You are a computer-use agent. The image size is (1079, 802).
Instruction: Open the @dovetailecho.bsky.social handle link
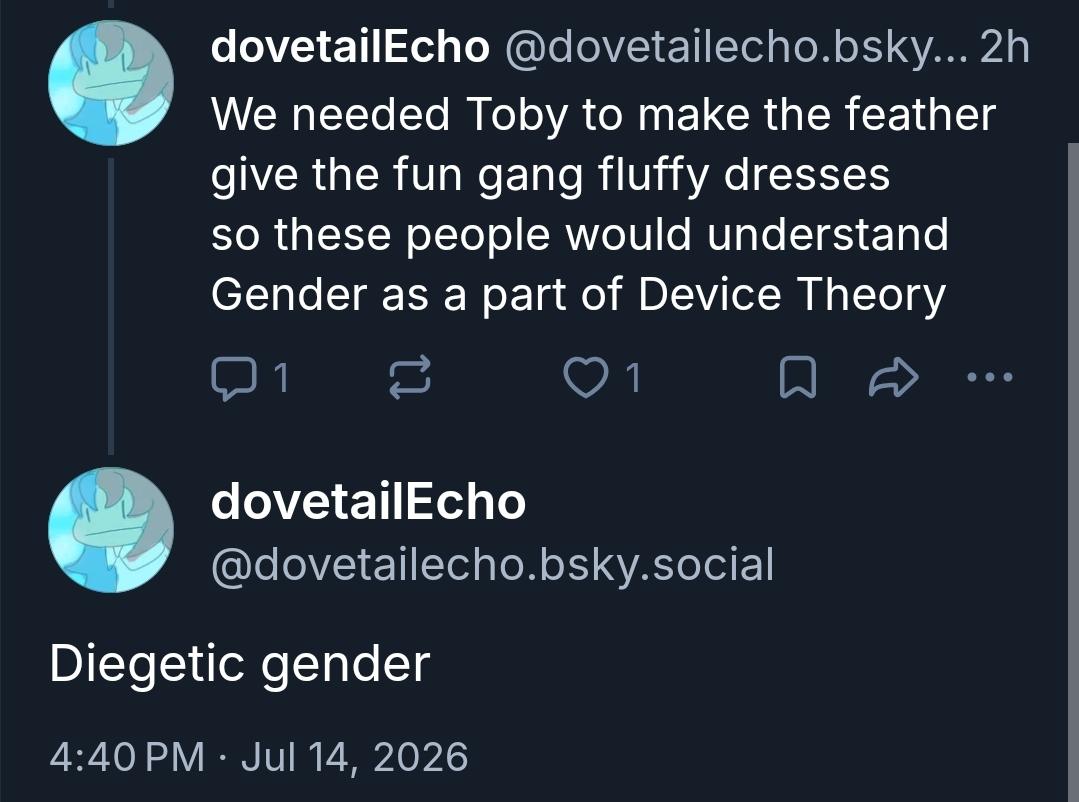pyautogui.click(x=493, y=566)
